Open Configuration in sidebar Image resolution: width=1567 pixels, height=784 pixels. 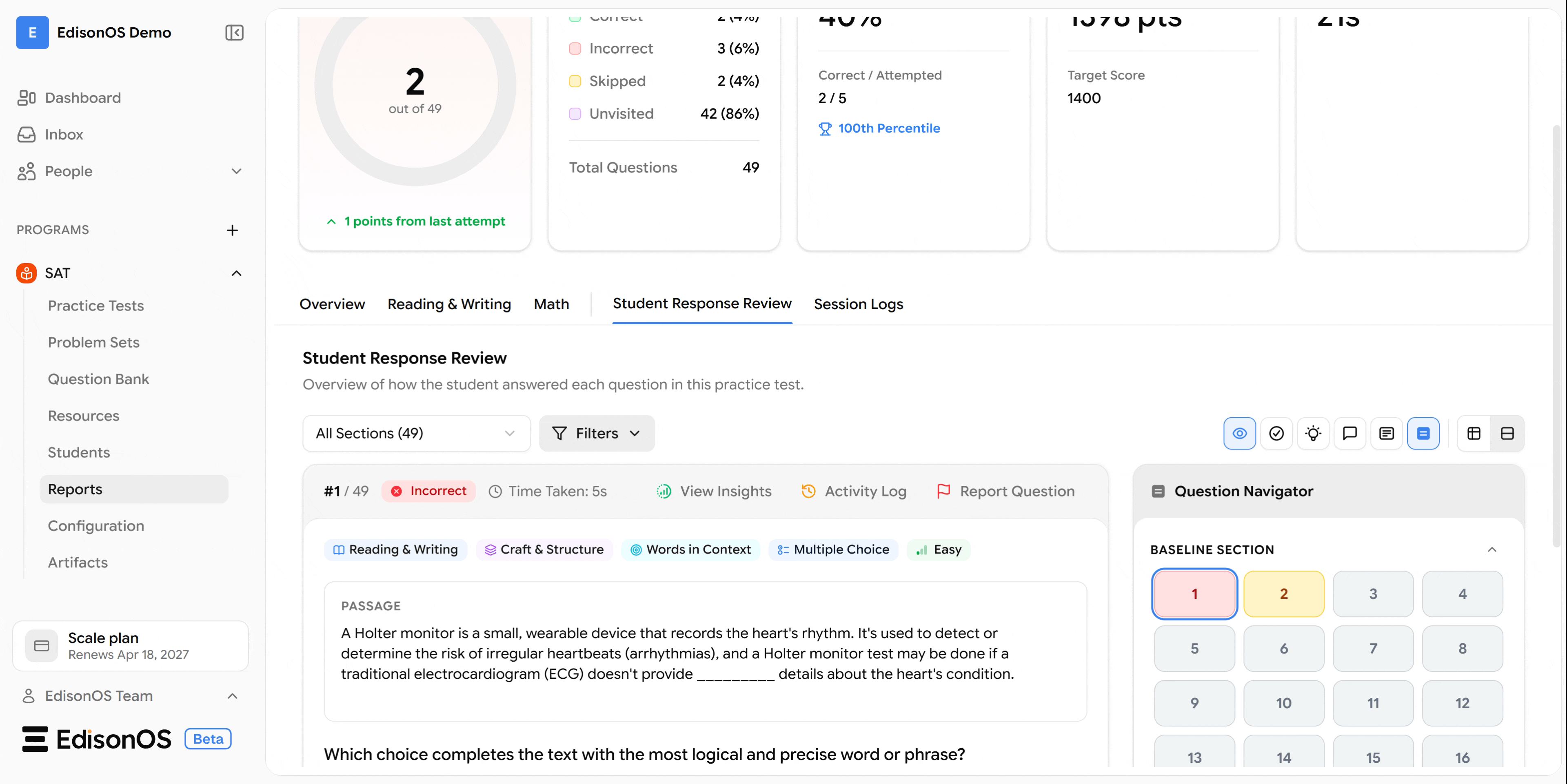click(95, 525)
